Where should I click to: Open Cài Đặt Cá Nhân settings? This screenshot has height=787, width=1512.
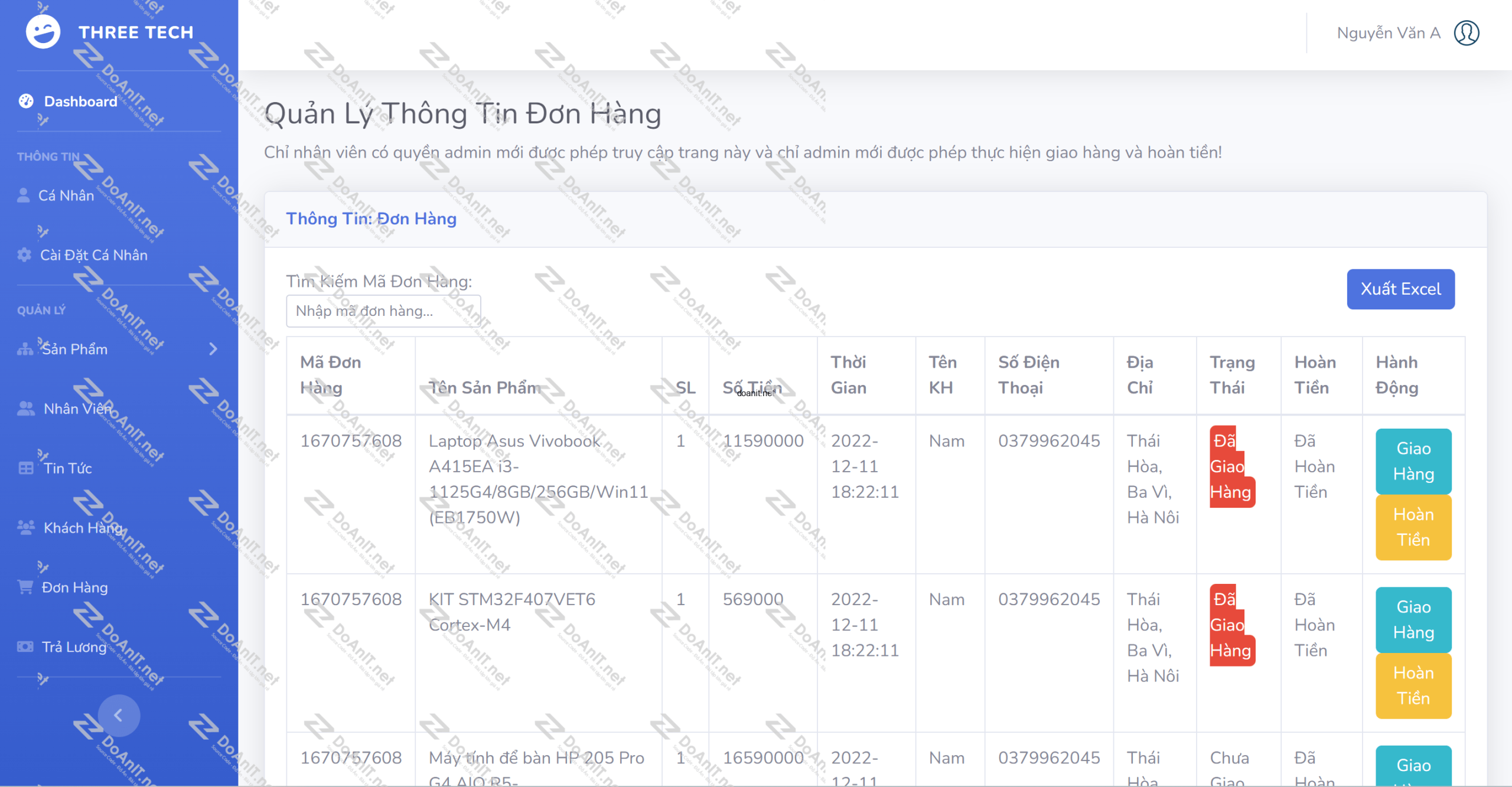coord(93,255)
